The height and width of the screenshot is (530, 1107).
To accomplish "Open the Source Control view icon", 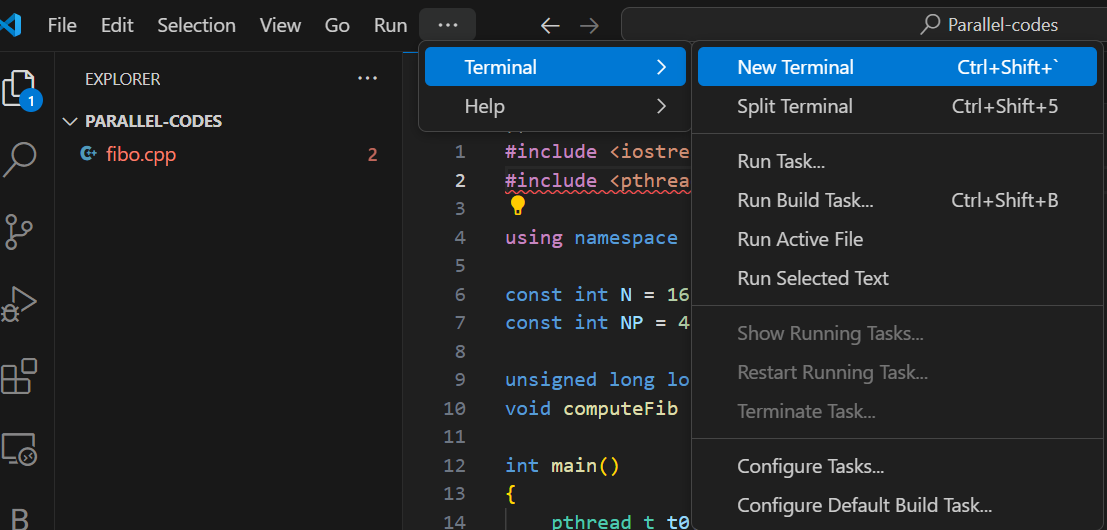I will pos(20,231).
